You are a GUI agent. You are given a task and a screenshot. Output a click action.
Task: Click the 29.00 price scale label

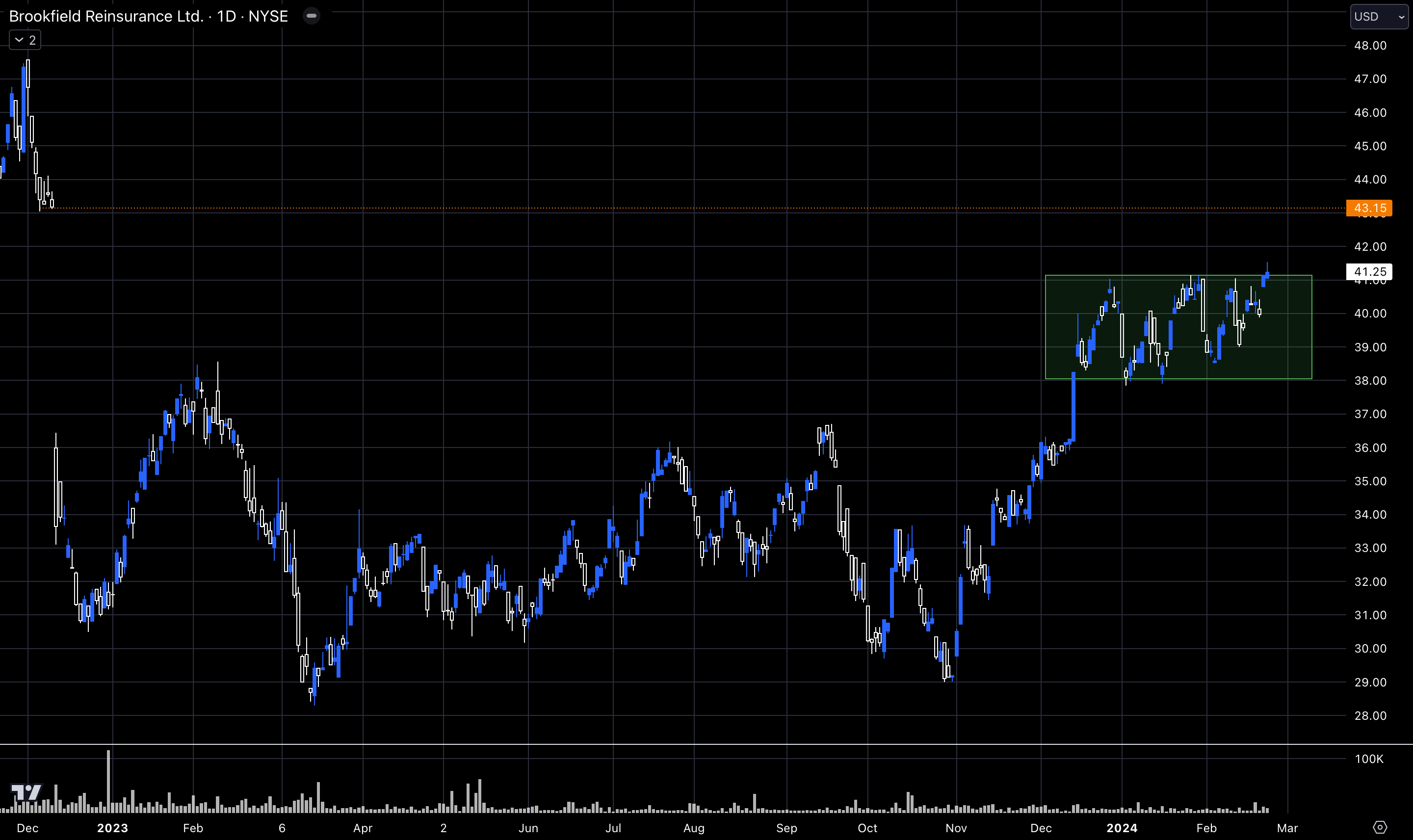(1370, 682)
